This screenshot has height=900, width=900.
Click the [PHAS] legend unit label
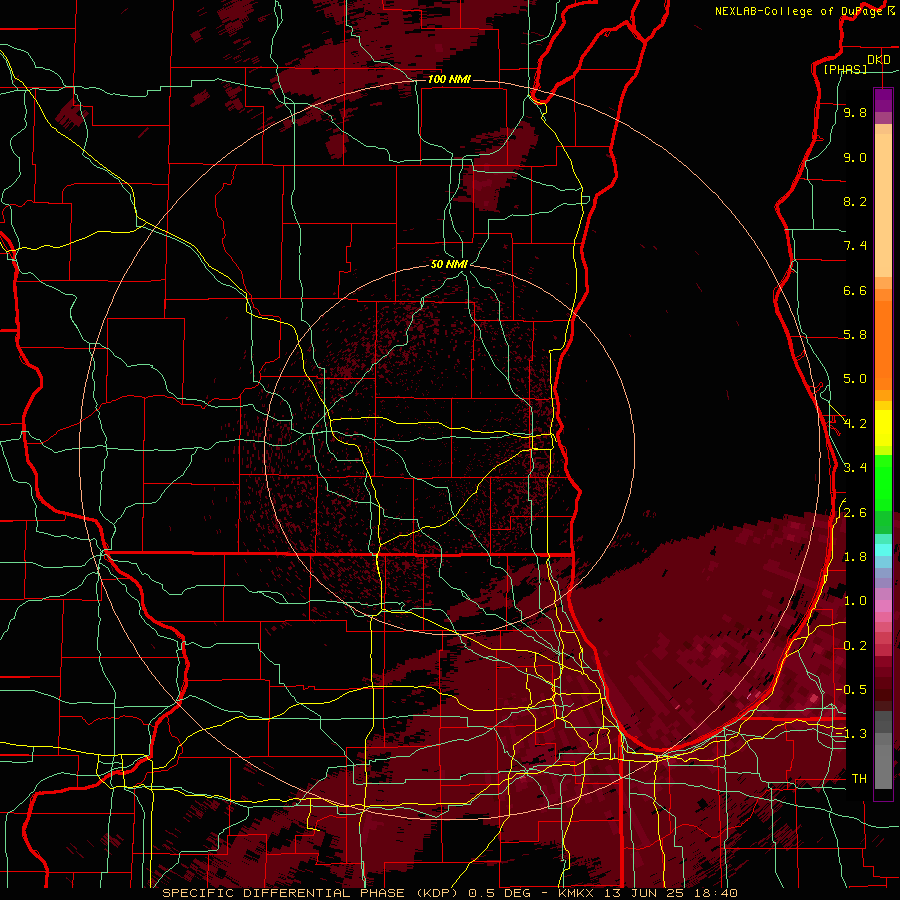click(x=845, y=69)
